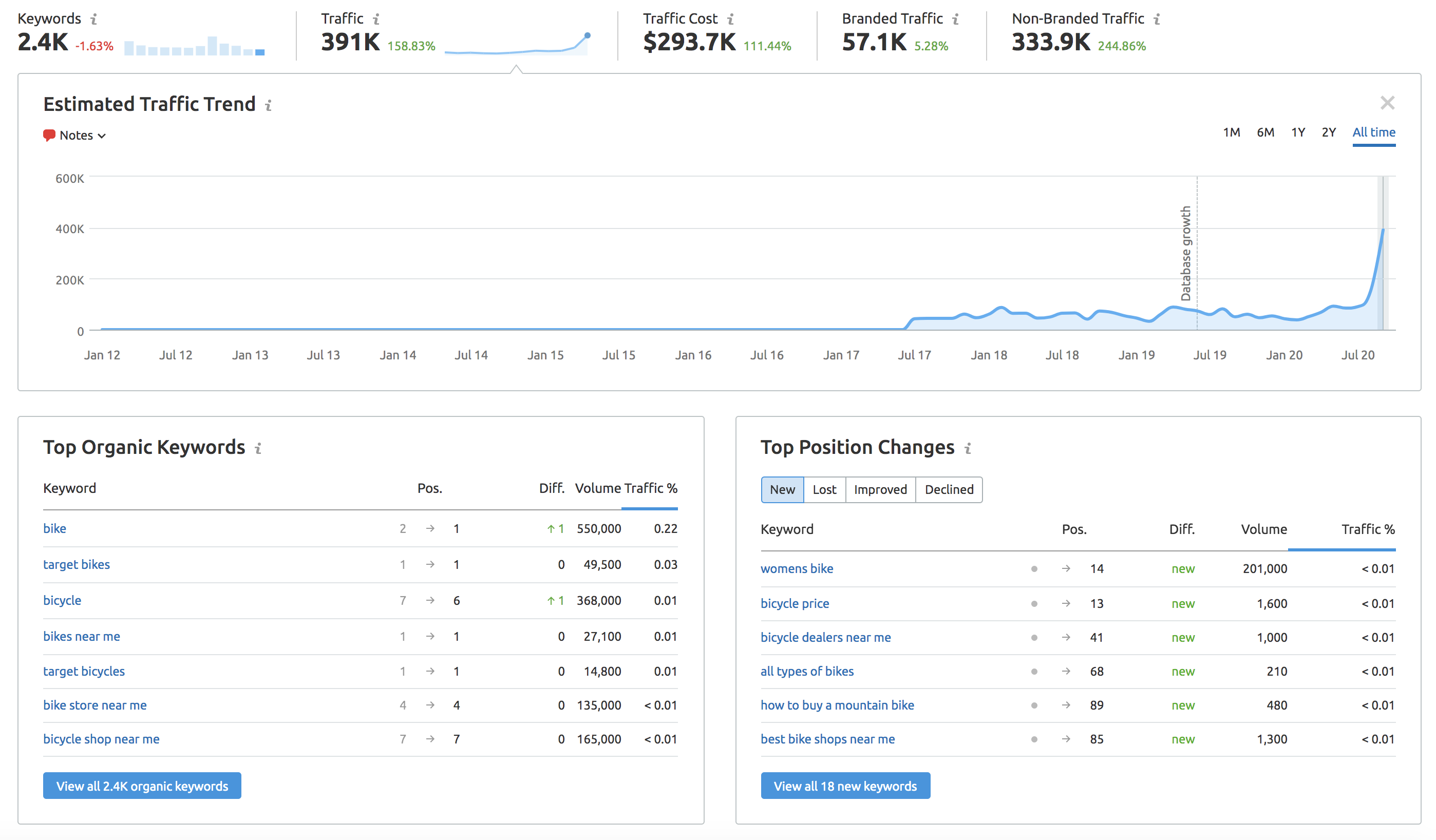This screenshot has width=1436, height=840.
Task: Select the Lost keywords tab
Action: (x=824, y=489)
